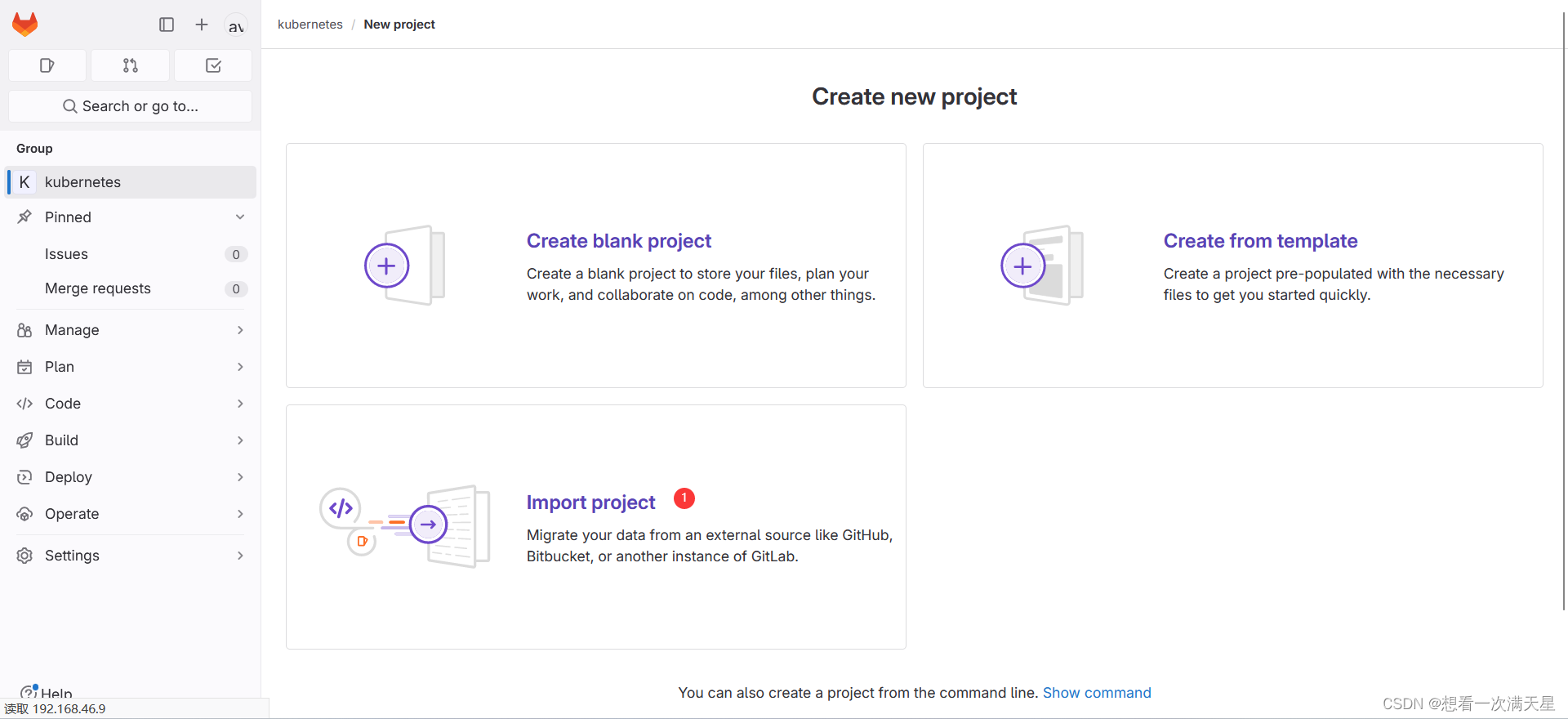Open assigned issues shortcut icon

[47, 65]
